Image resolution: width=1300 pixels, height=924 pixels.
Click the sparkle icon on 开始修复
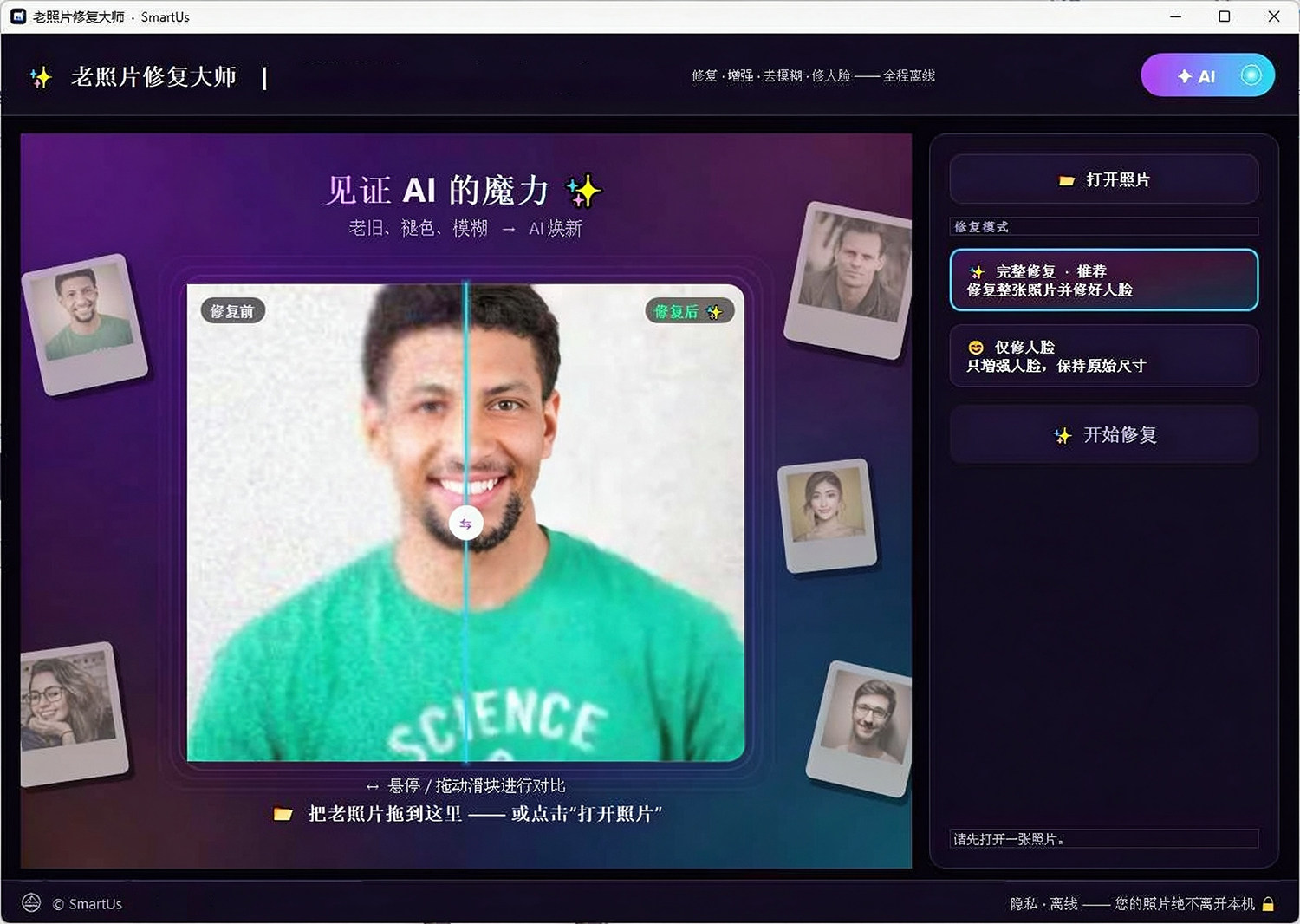tap(1063, 435)
